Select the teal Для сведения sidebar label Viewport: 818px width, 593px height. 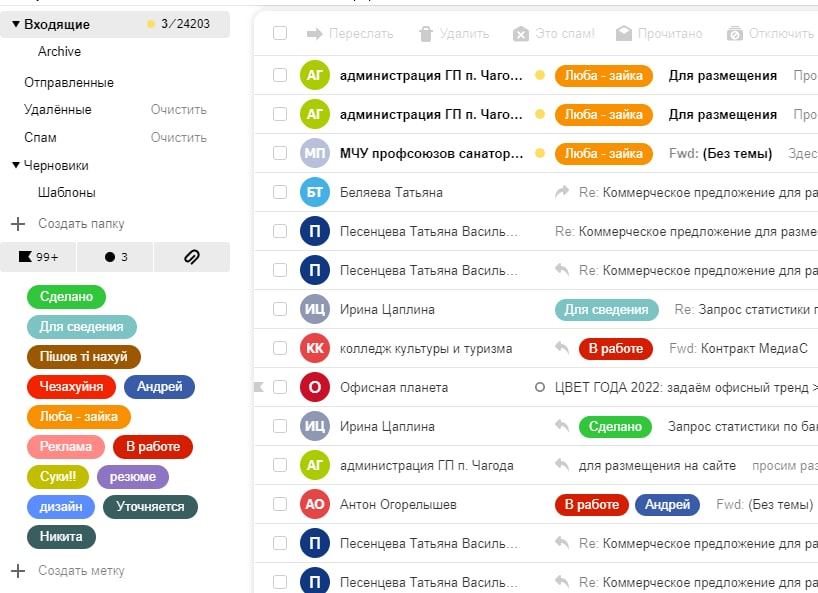click(82, 327)
